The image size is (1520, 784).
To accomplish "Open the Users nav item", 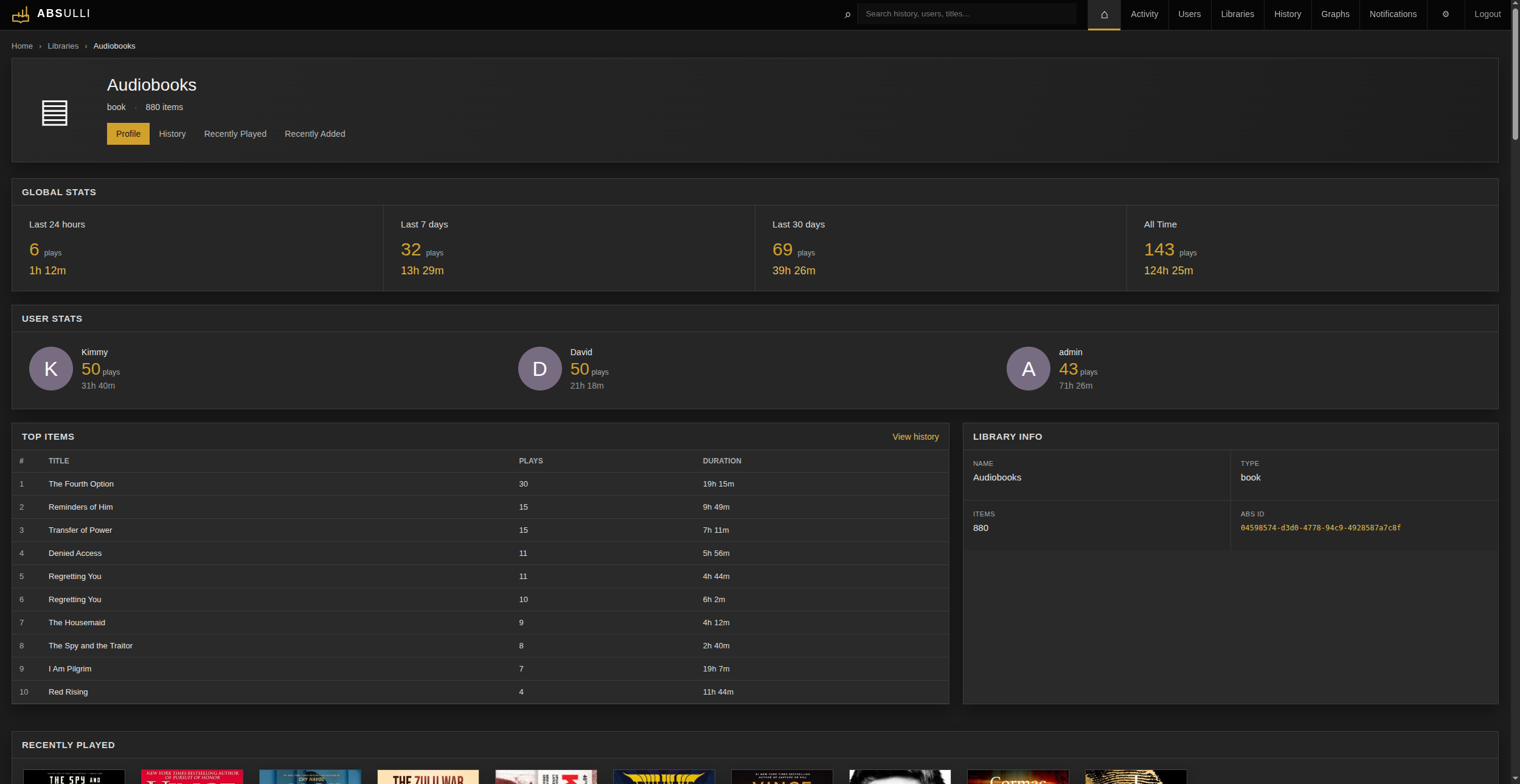I will (1189, 15).
